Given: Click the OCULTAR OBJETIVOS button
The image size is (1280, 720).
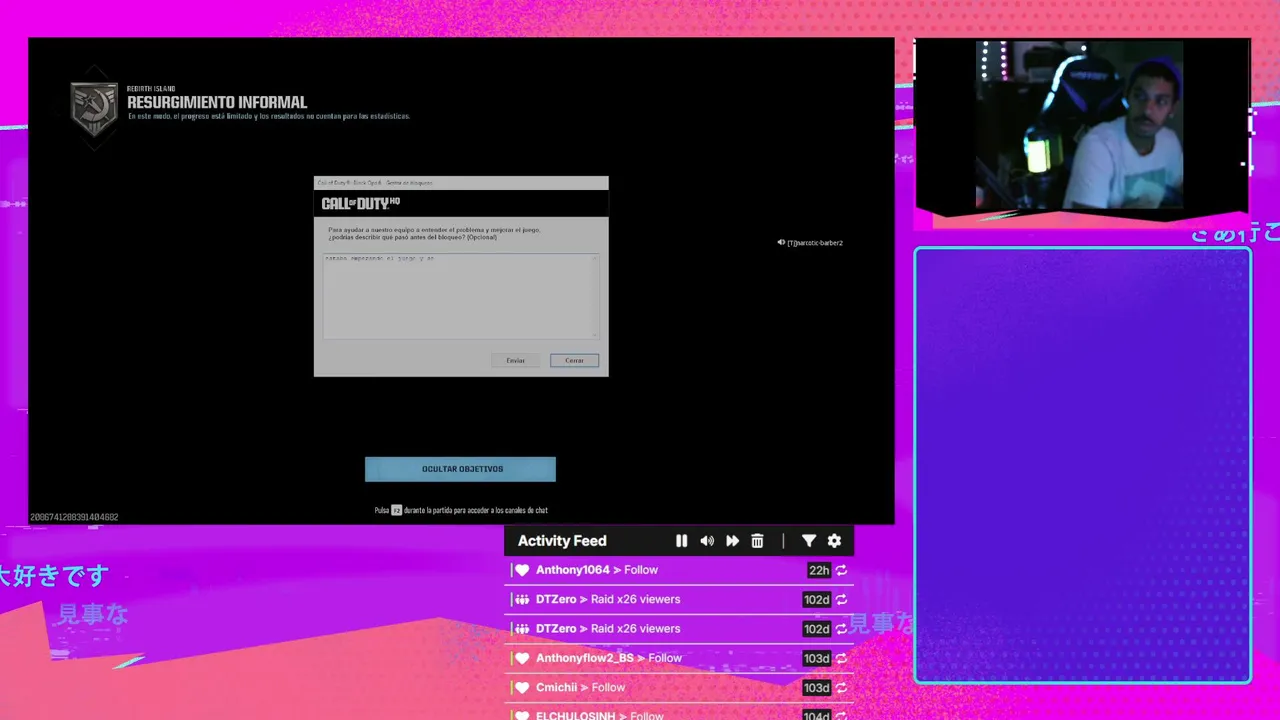Looking at the screenshot, I should (460, 469).
